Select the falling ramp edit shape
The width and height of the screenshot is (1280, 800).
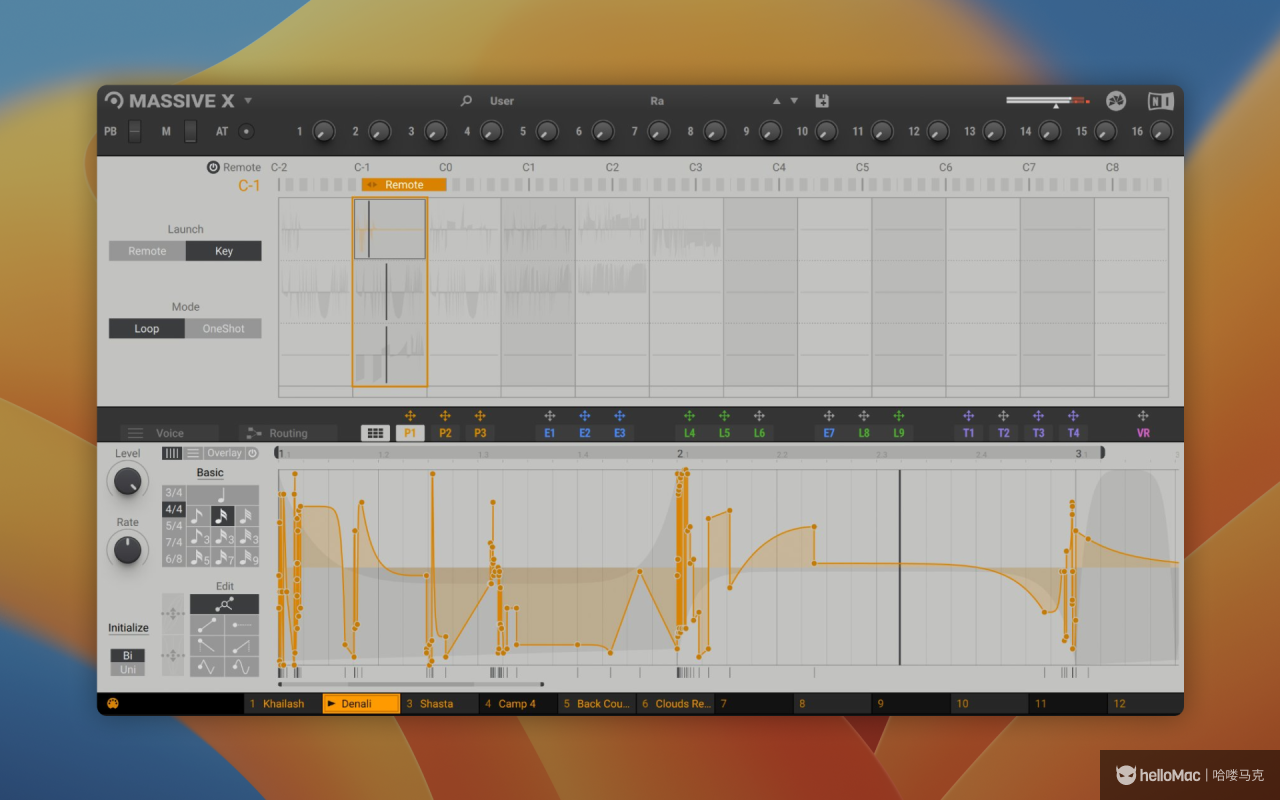click(x=207, y=645)
